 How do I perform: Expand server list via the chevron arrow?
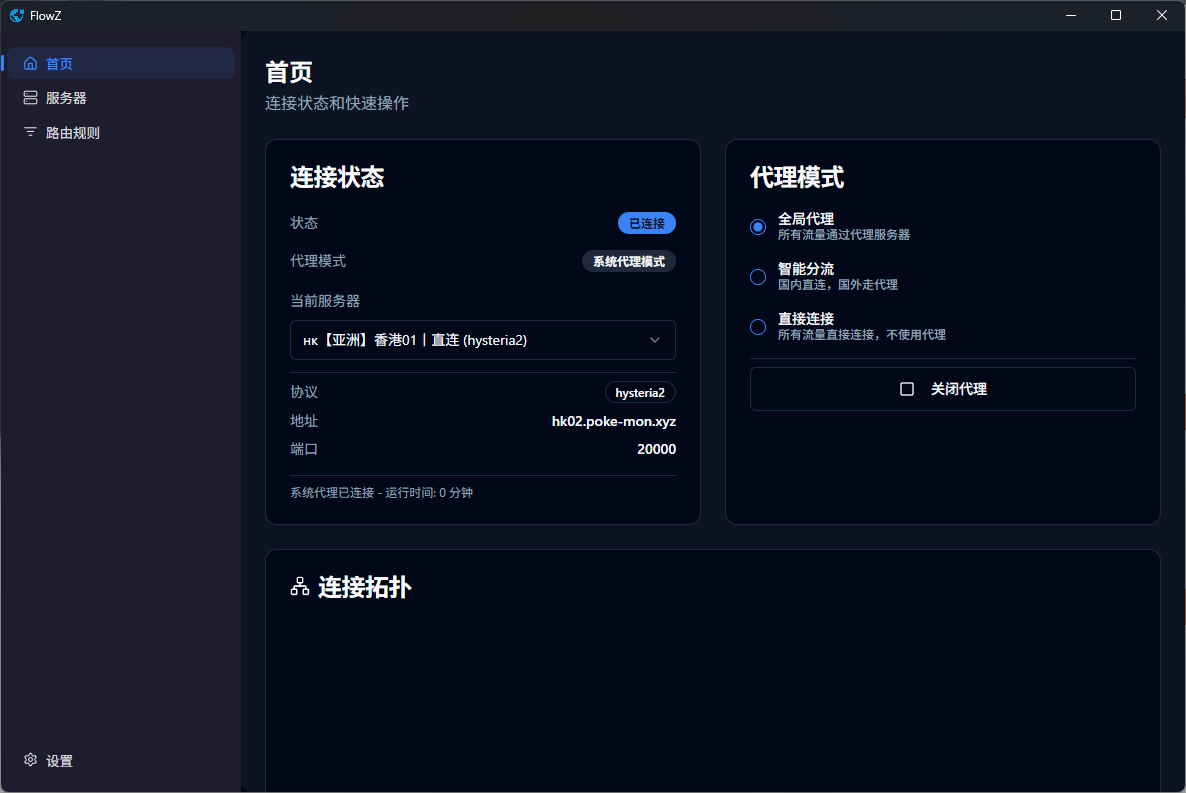tap(655, 340)
